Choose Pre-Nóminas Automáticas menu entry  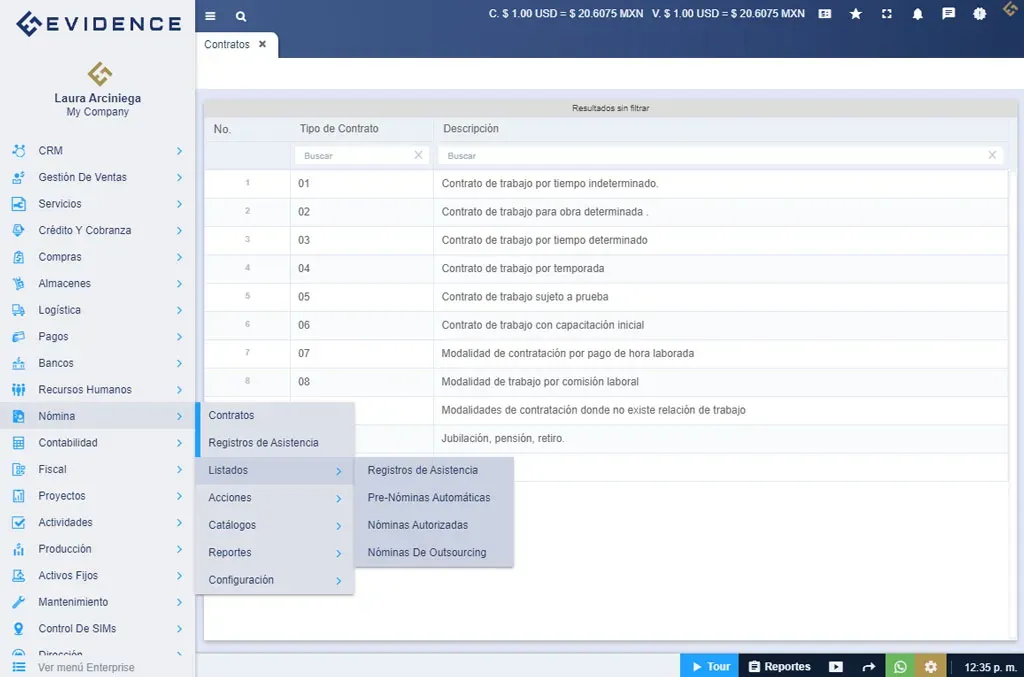click(x=428, y=498)
